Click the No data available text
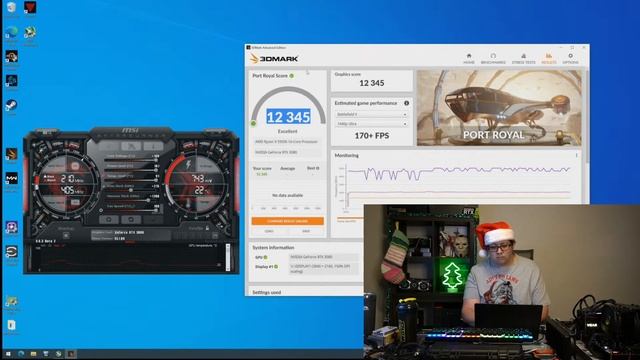640x360 pixels. (x=287, y=196)
